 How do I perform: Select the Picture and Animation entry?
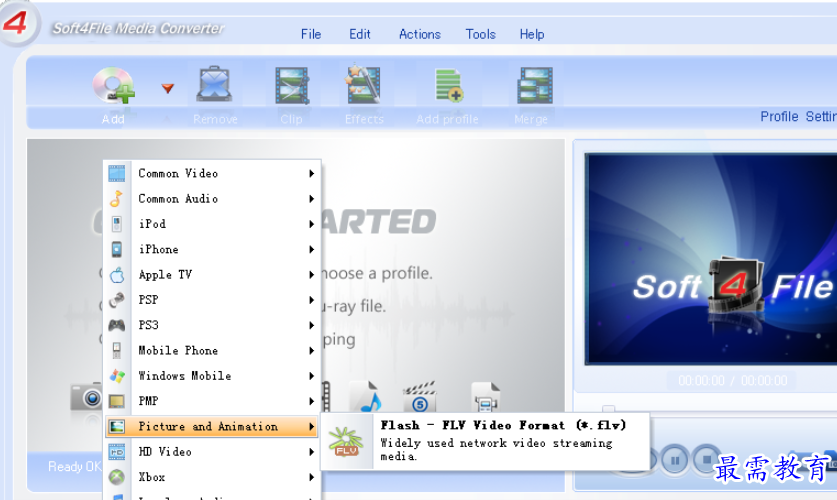(212, 426)
